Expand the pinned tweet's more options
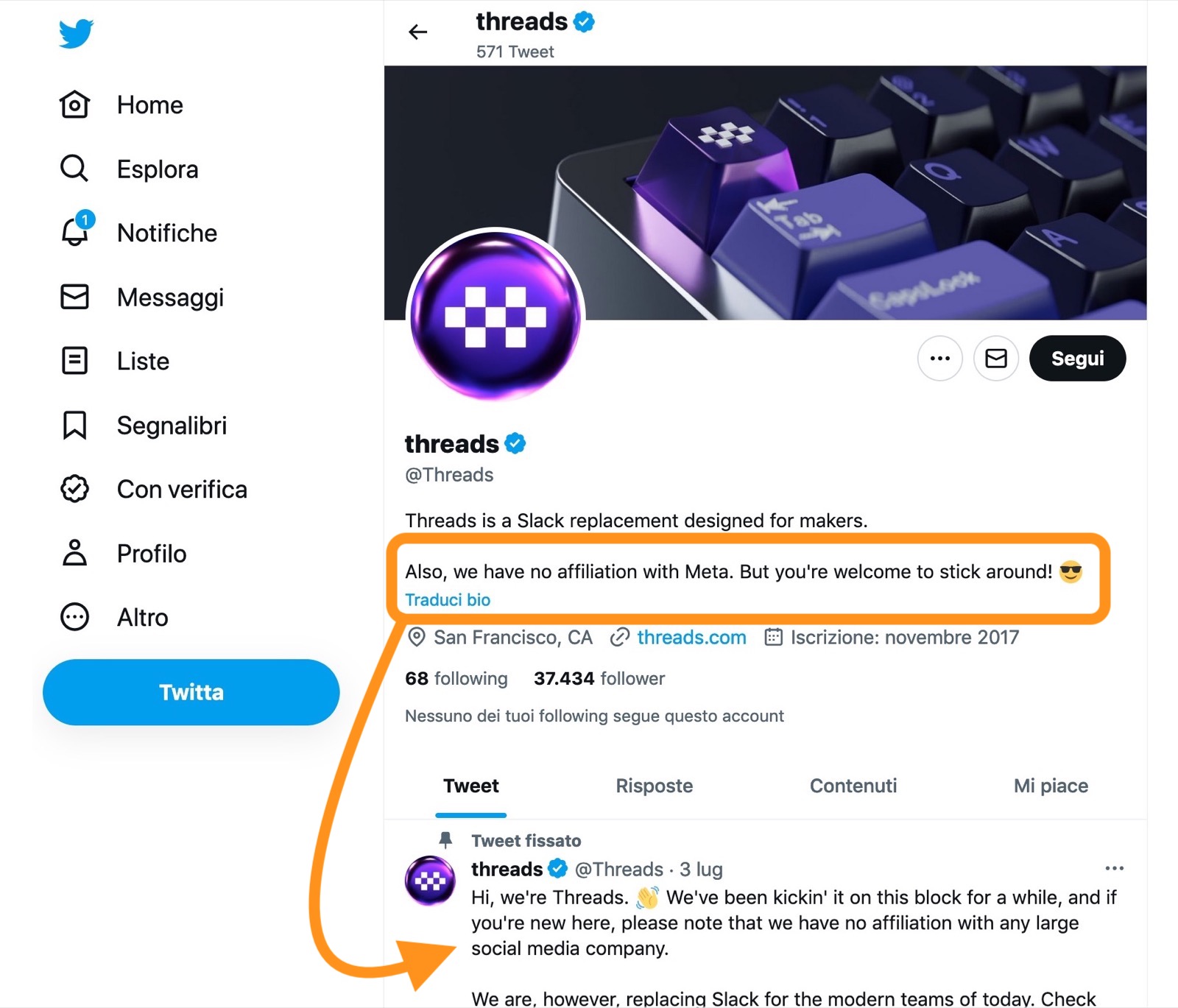The width and height of the screenshot is (1178, 1008). click(1114, 869)
